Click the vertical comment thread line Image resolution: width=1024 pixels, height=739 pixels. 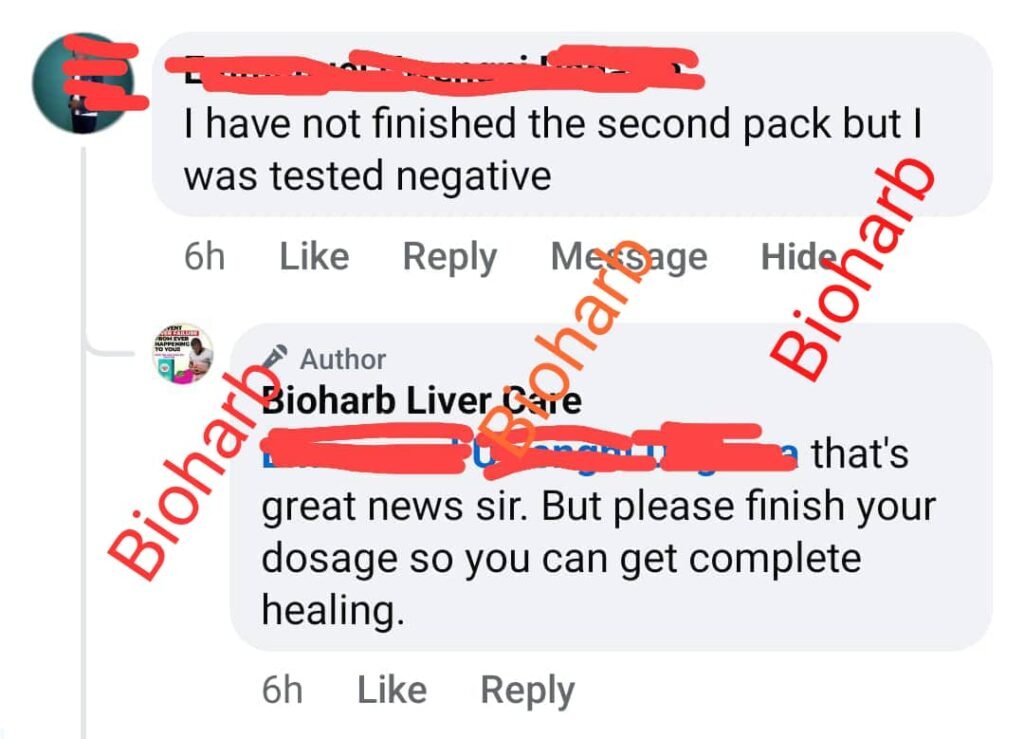(84, 444)
